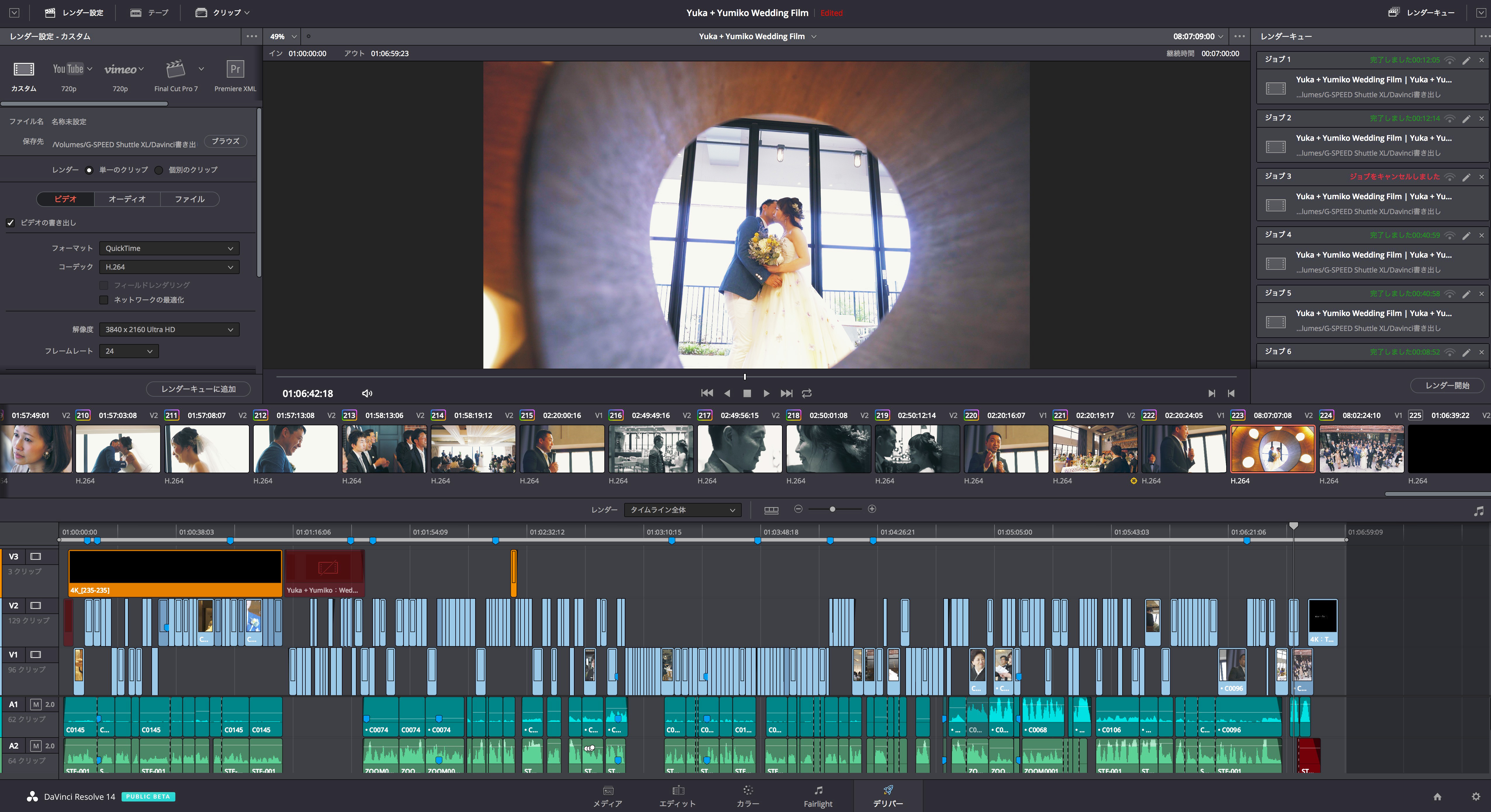Adjust the timeline zoom slider handle
The width and height of the screenshot is (1491, 812).
832,509
